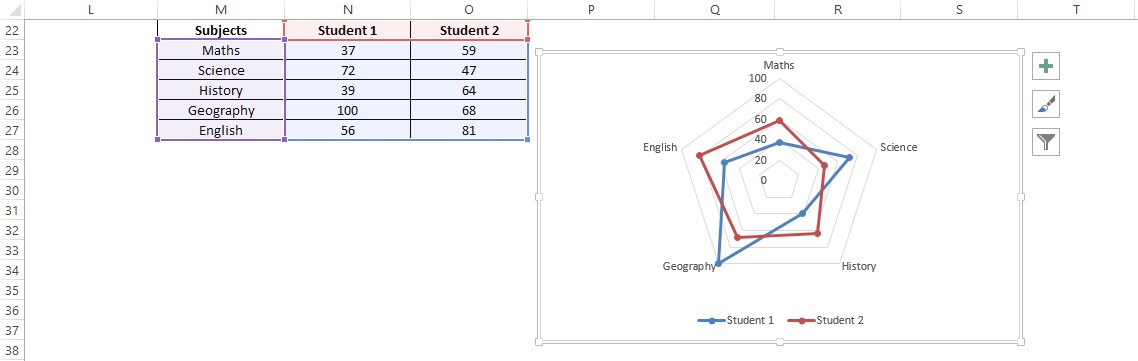This screenshot has height=361, width=1138.
Task: Click the cell containing Geography
Action: tap(221, 111)
